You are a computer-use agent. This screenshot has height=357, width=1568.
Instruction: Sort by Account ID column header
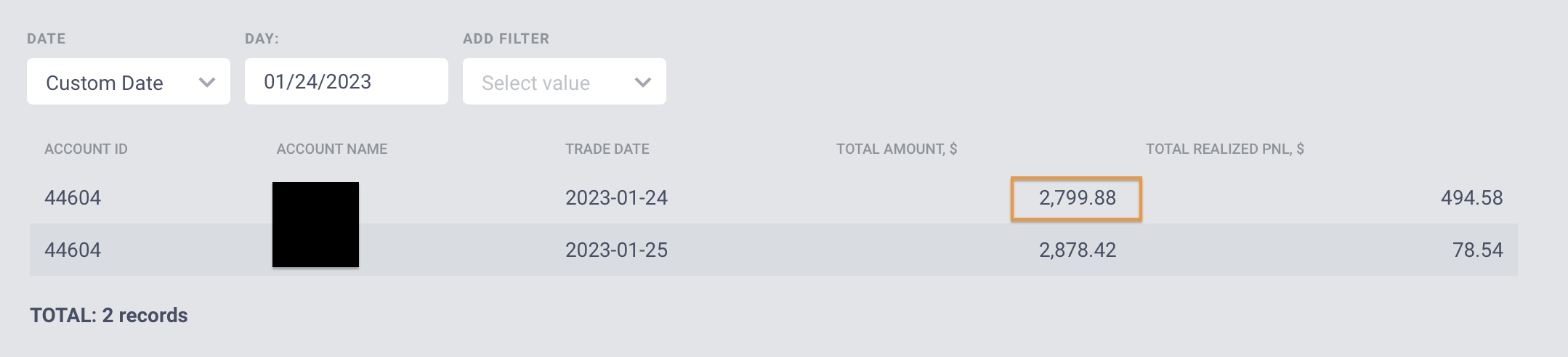pyautogui.click(x=86, y=149)
